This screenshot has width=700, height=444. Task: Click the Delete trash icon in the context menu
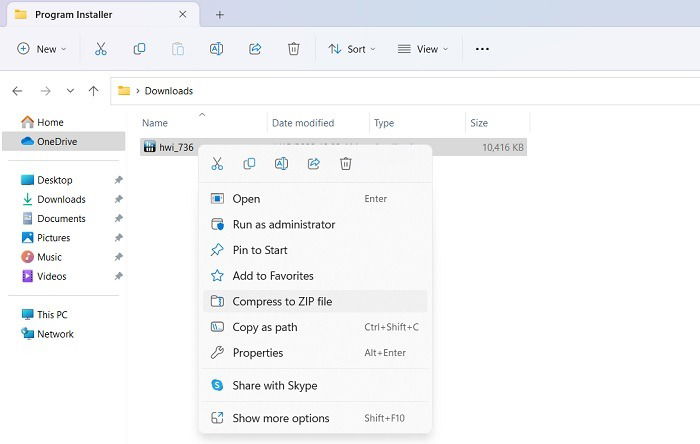(x=346, y=164)
